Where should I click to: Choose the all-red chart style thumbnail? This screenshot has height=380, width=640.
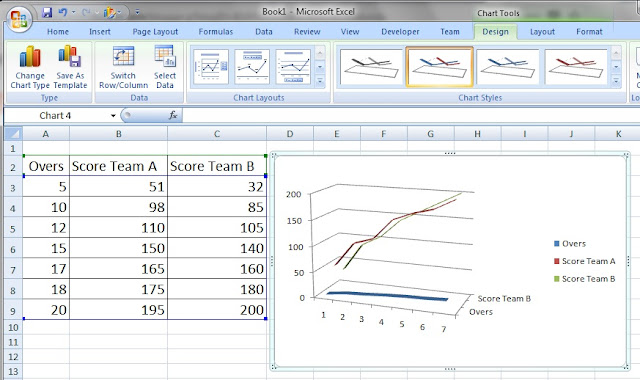[576, 67]
